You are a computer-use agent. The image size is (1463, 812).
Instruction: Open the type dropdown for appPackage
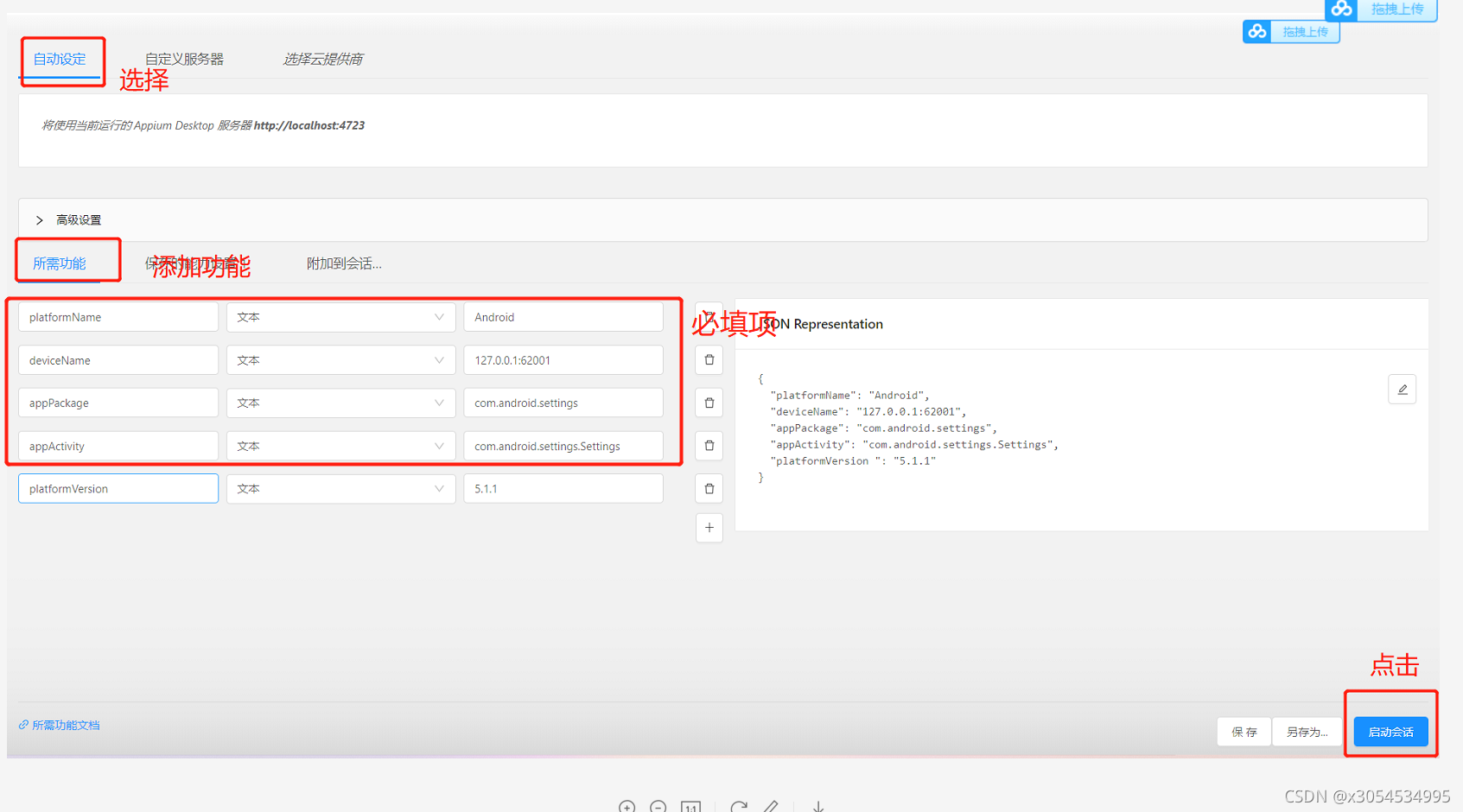[341, 403]
